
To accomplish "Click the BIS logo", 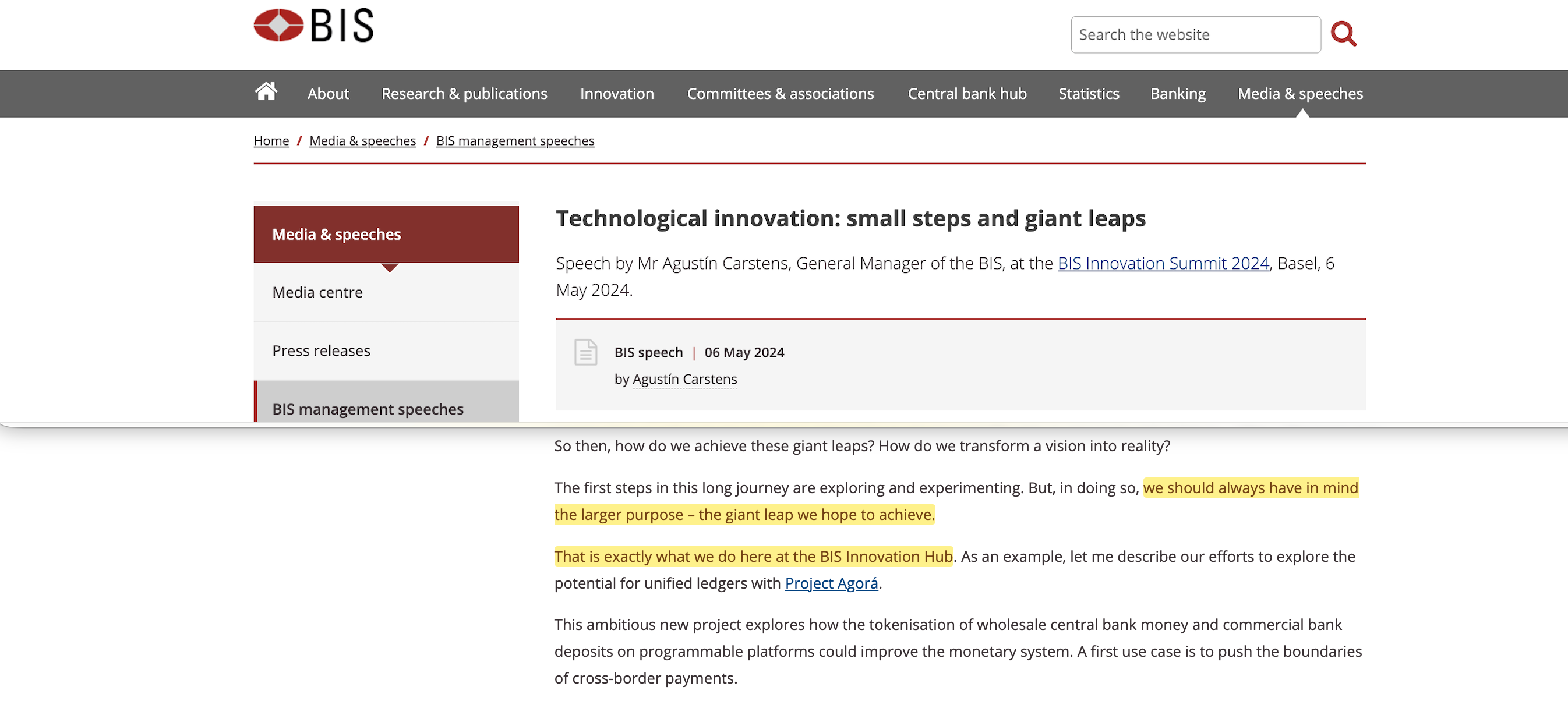I will pos(313,26).
